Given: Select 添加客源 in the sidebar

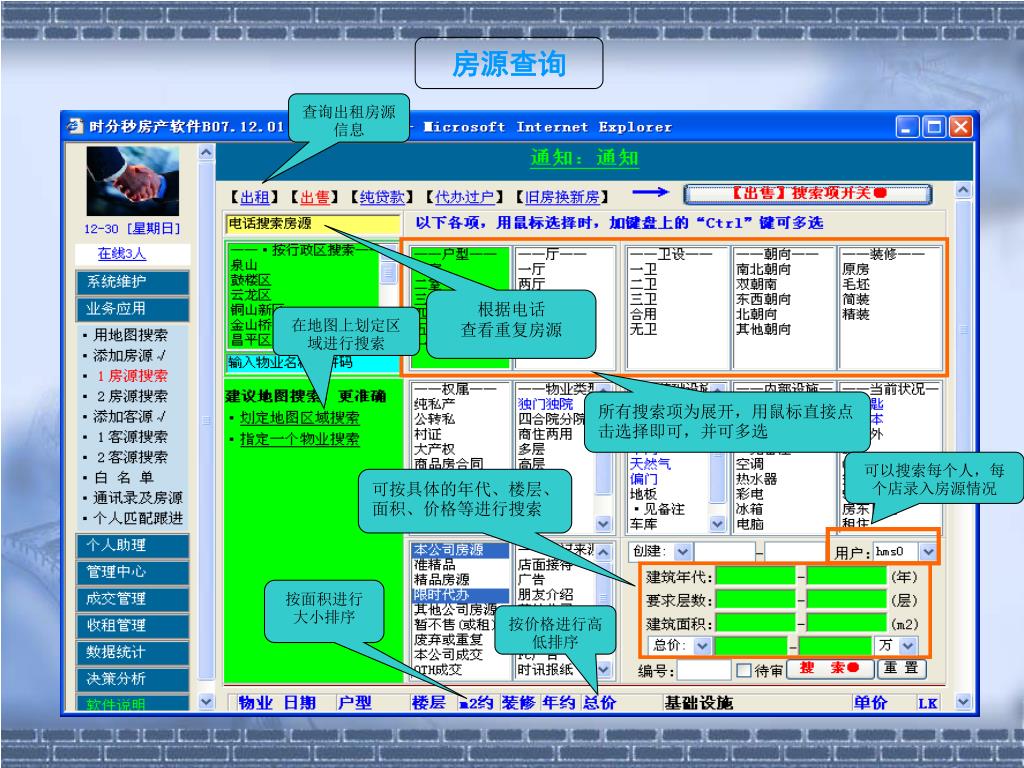Looking at the screenshot, I should (x=129, y=416).
